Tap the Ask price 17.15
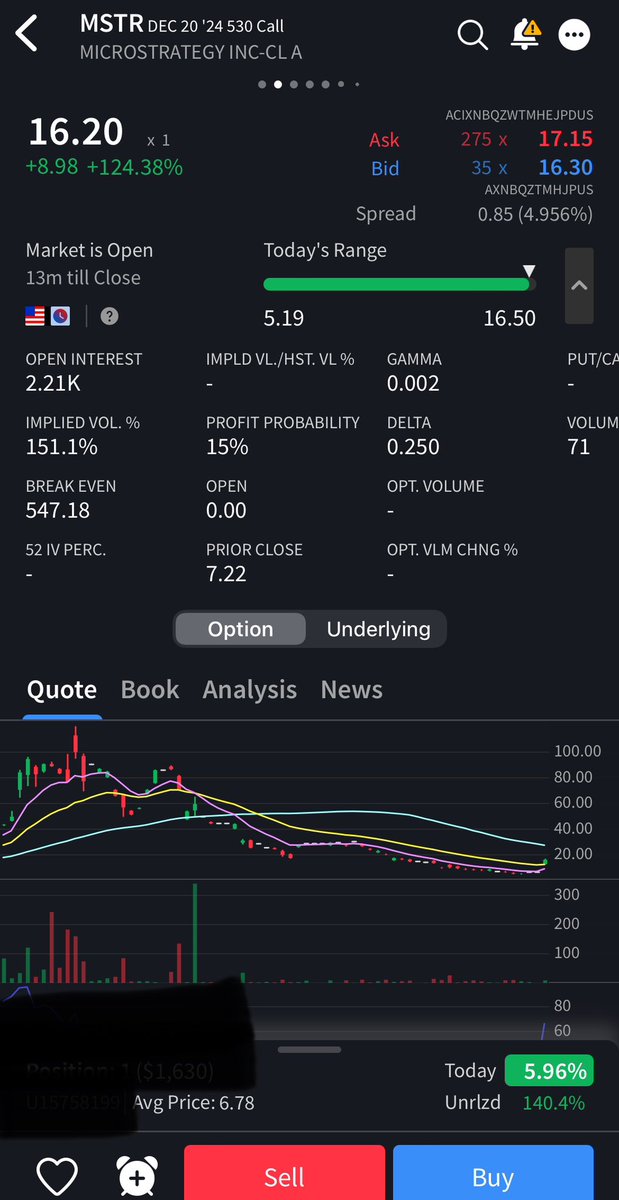 565,140
